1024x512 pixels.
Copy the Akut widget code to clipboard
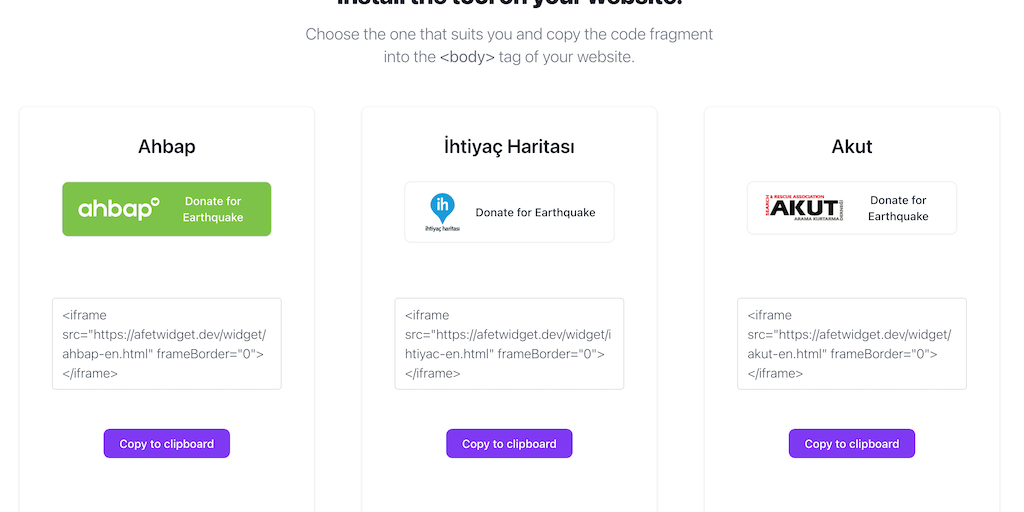point(851,444)
